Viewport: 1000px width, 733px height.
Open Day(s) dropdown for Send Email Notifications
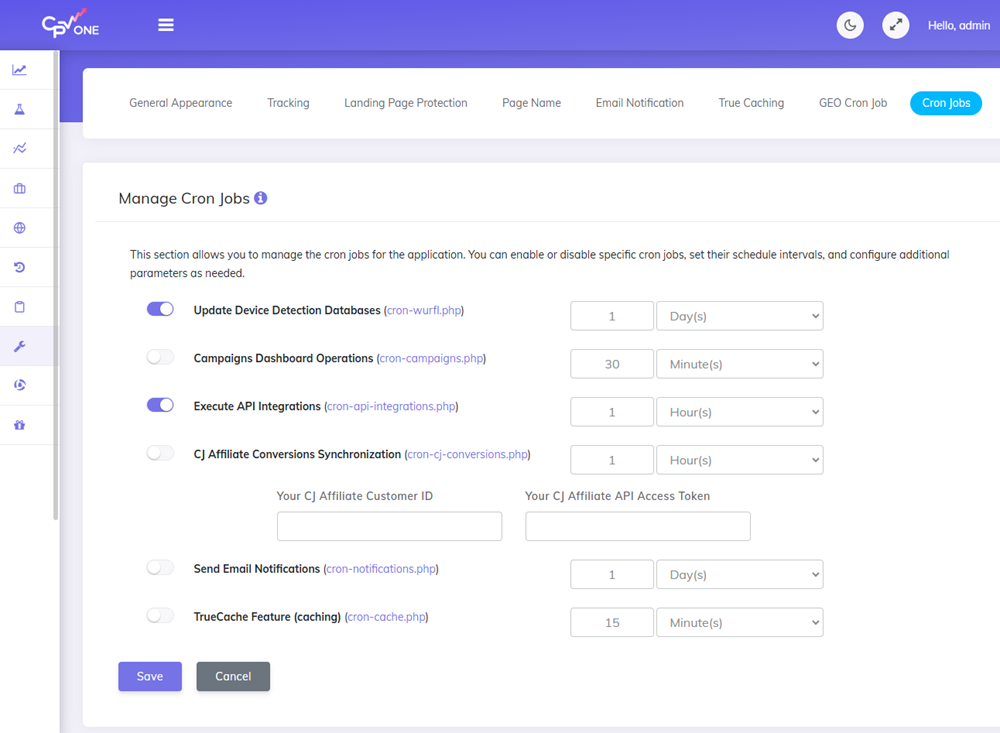[x=740, y=575]
